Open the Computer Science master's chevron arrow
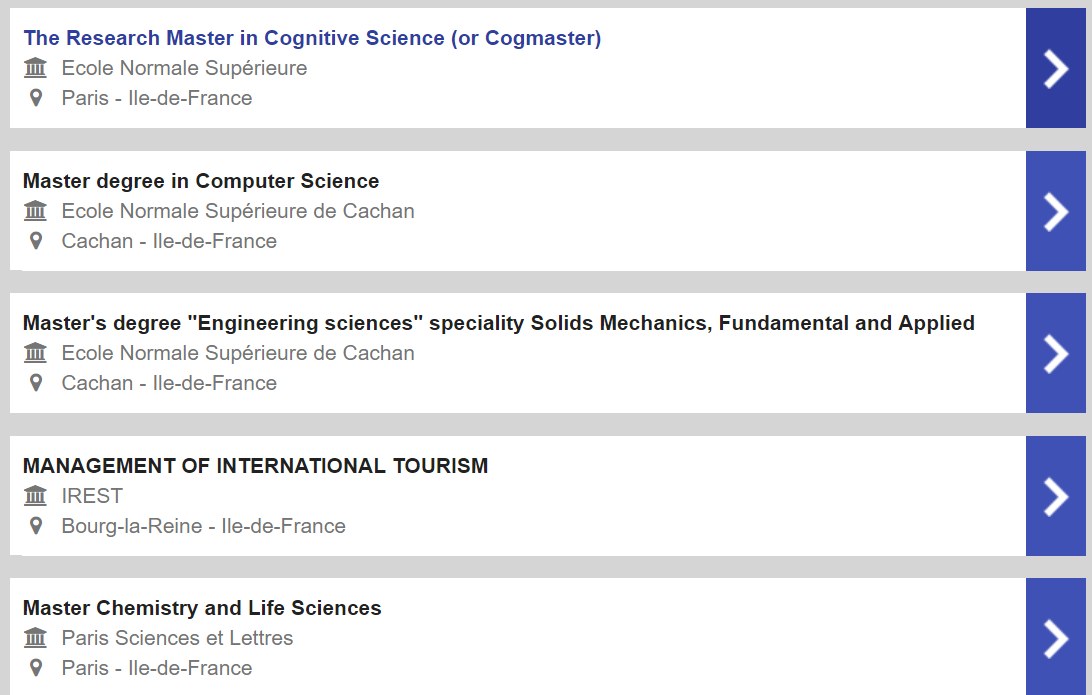 tap(1055, 211)
